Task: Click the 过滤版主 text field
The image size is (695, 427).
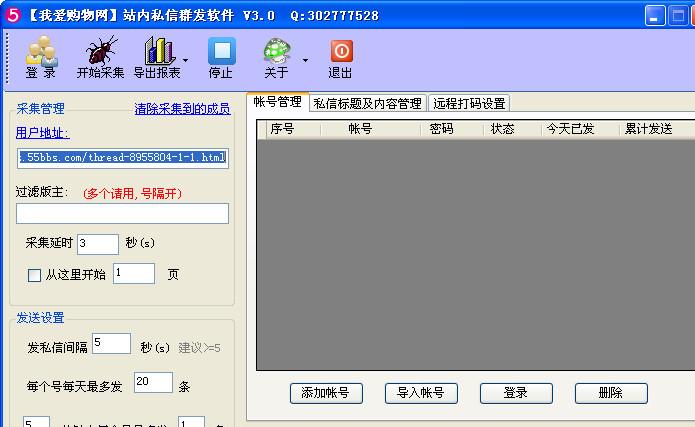Action: (122, 214)
